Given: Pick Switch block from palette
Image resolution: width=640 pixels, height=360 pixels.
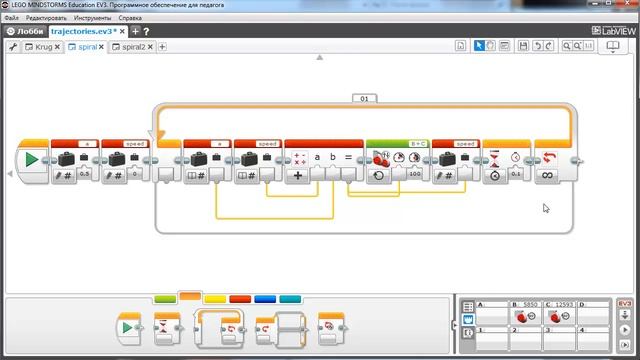Looking at the screenshot, I should (281, 330).
